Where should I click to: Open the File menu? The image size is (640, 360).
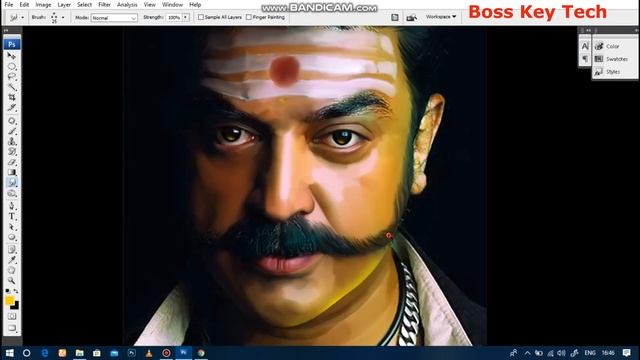[x=9, y=4]
